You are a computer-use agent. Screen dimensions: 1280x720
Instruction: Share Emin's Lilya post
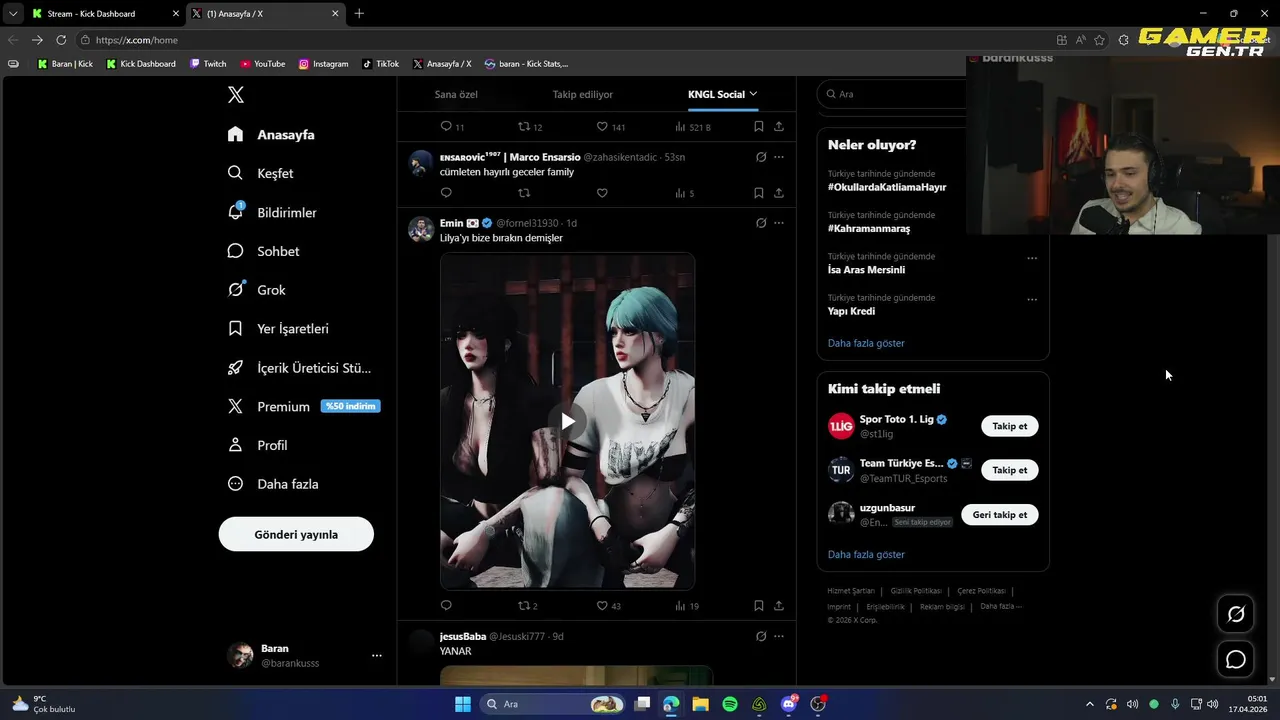[779, 606]
